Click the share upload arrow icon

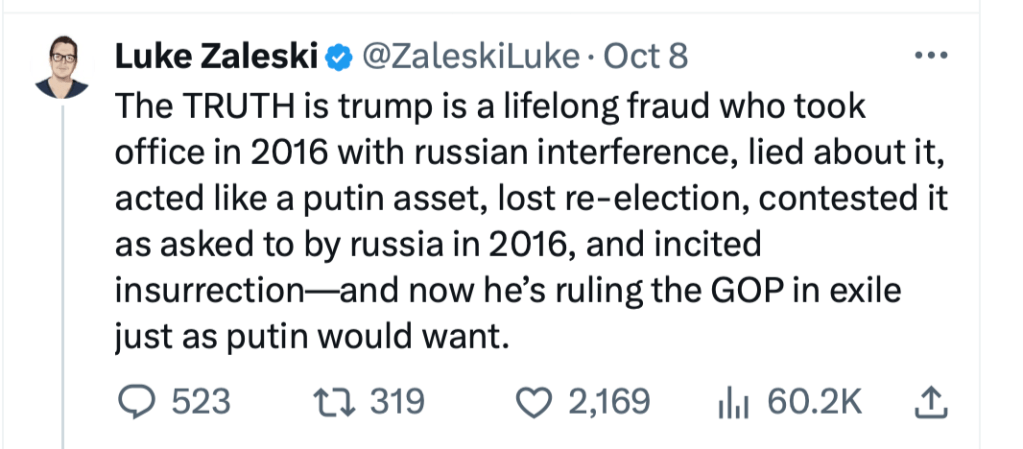[931, 402]
